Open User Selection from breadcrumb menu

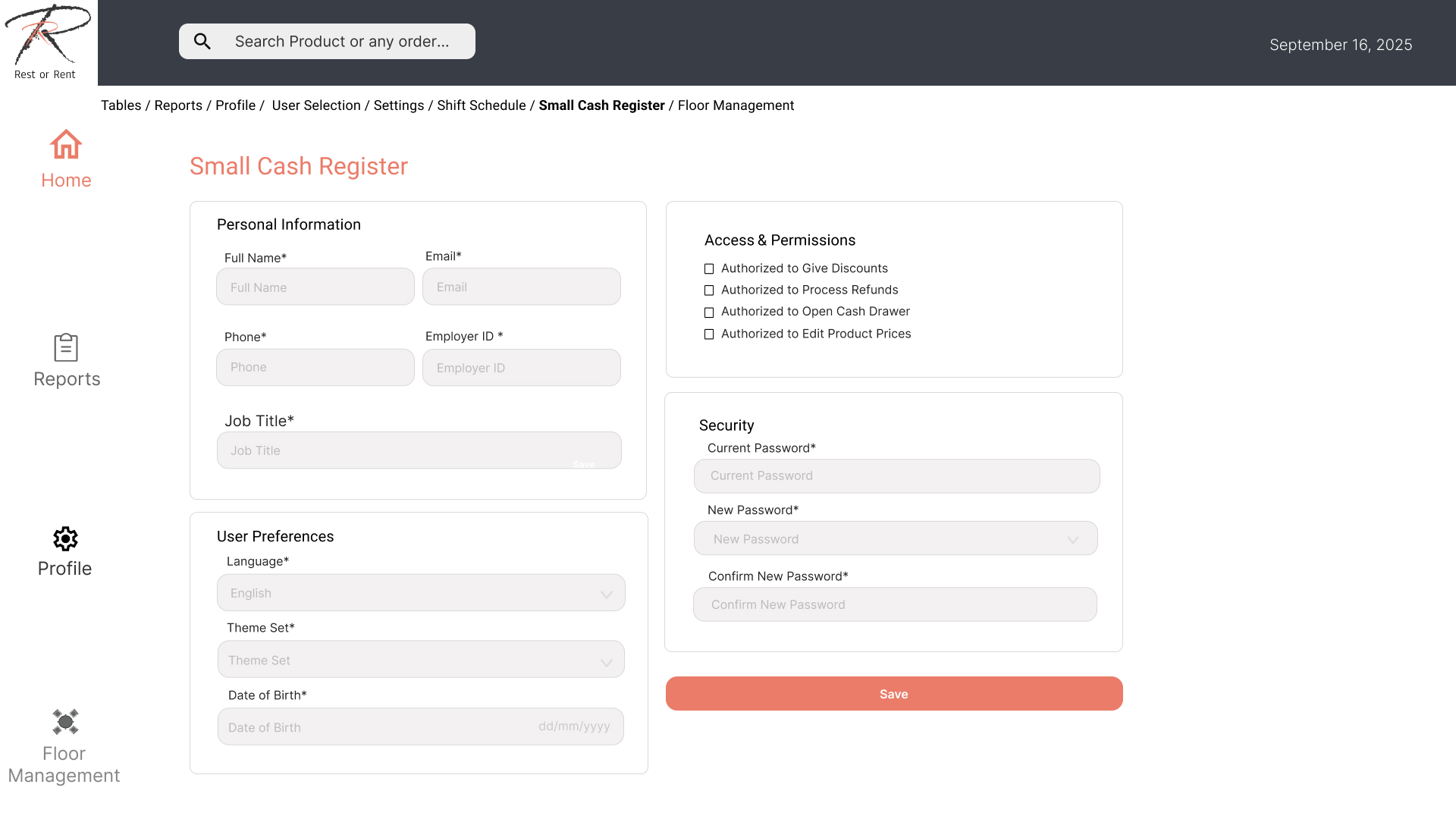tap(316, 105)
